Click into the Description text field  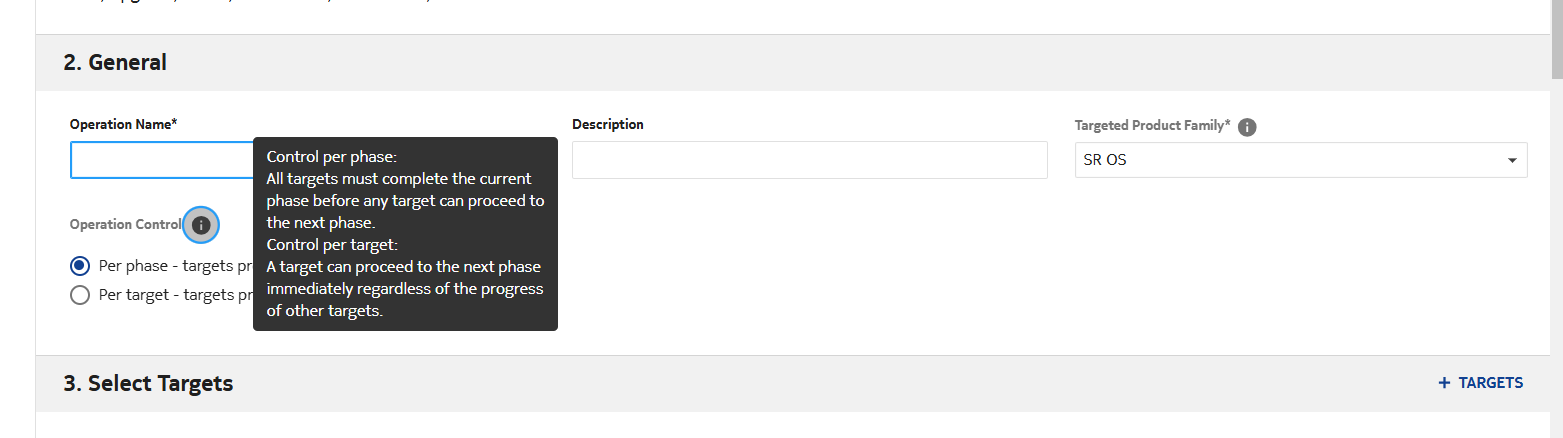coord(809,161)
